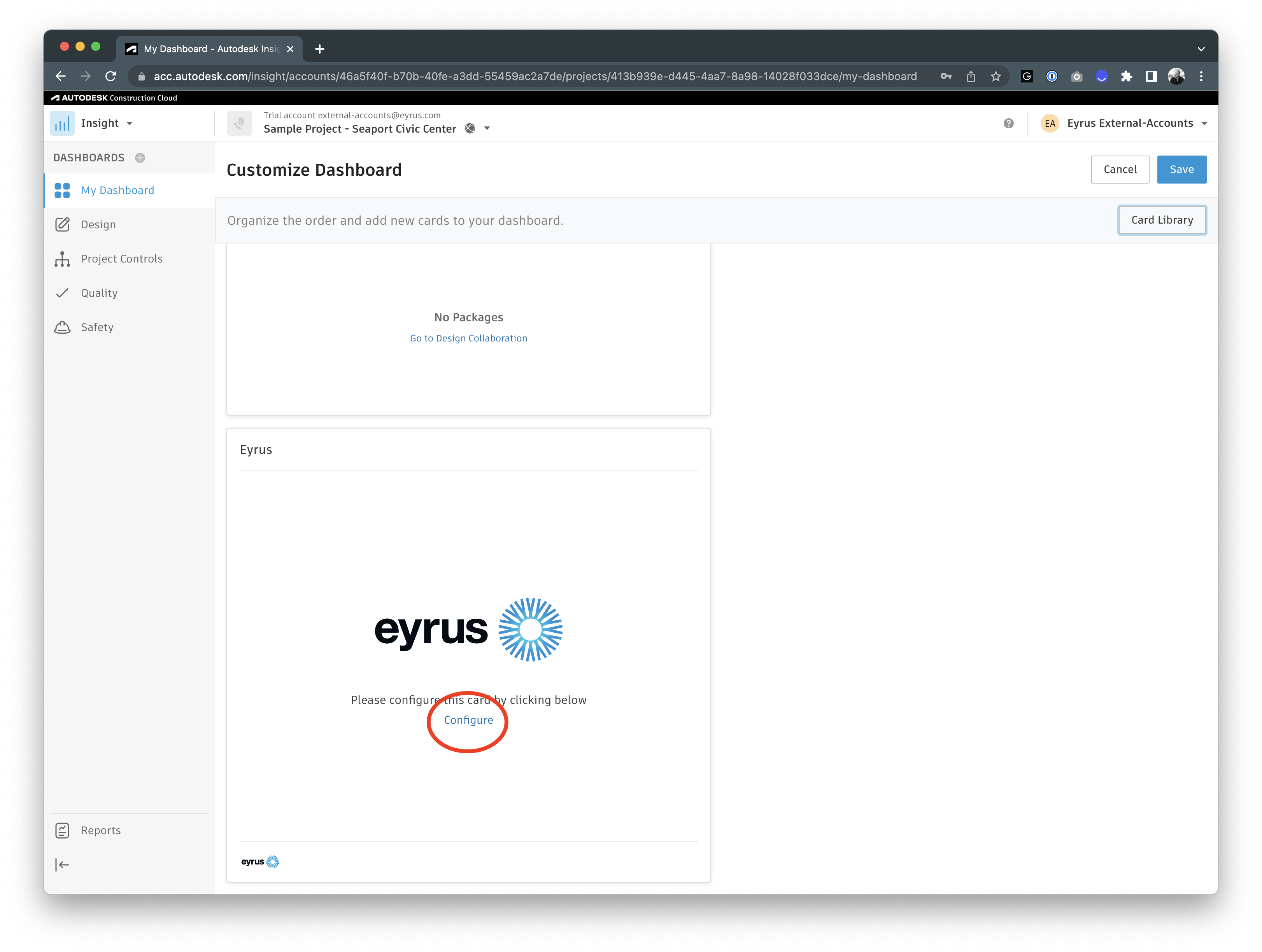
Task: Go forward in browser history
Action: [x=86, y=77]
